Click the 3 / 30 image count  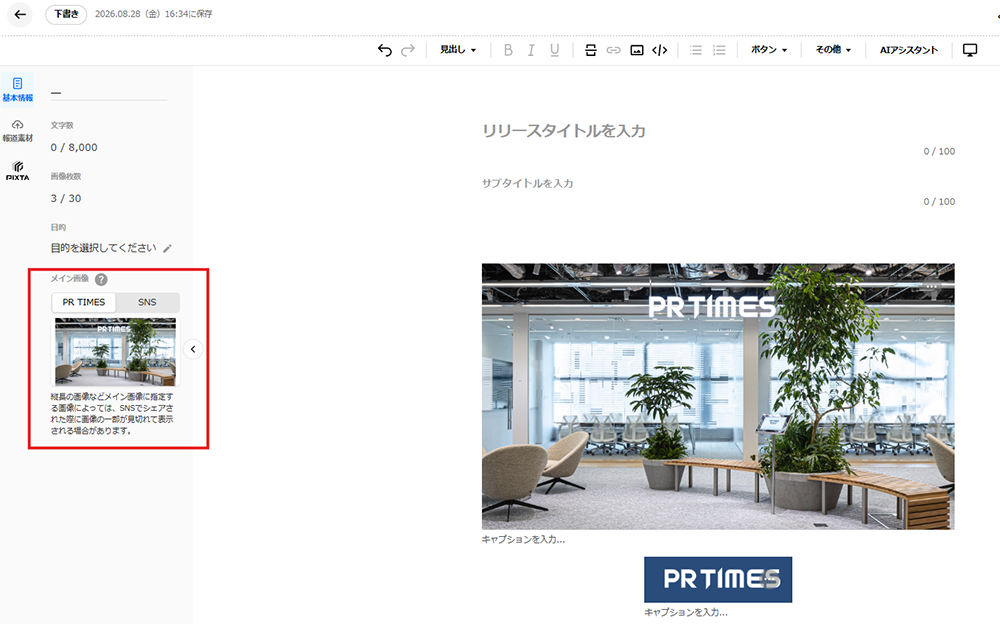click(x=66, y=198)
